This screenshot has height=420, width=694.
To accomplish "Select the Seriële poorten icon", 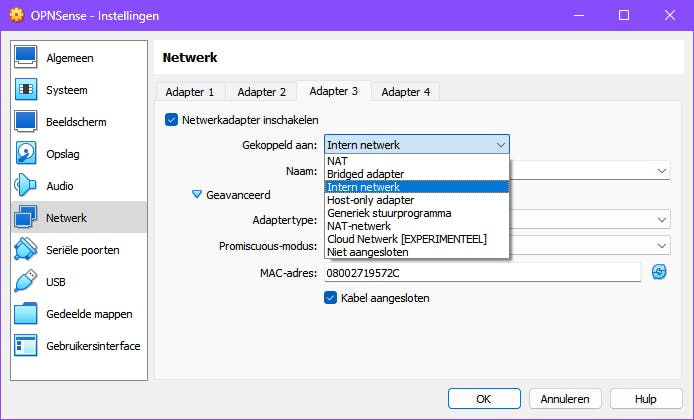I will (27, 250).
